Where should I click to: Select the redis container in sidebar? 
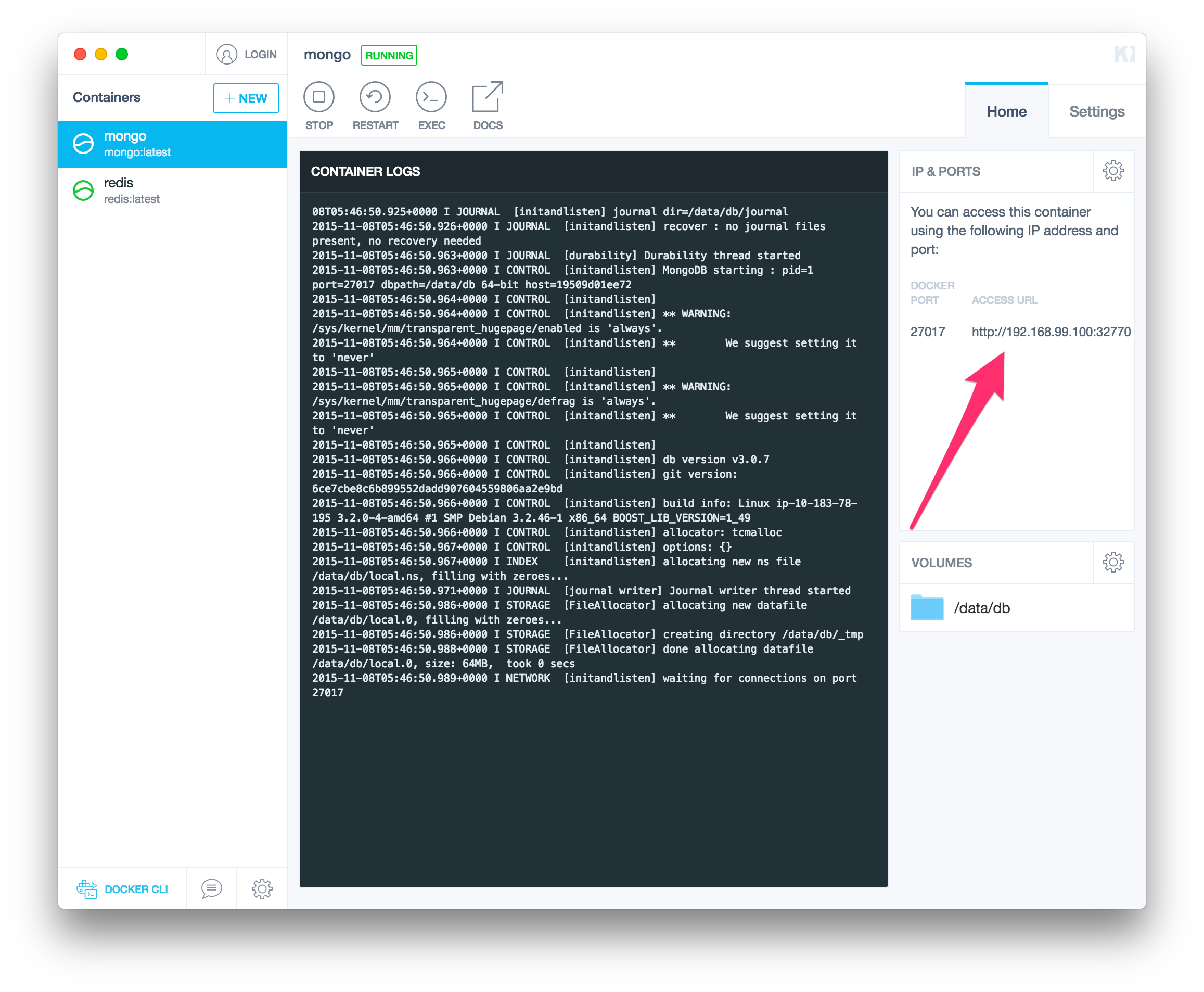pyautogui.click(x=173, y=190)
